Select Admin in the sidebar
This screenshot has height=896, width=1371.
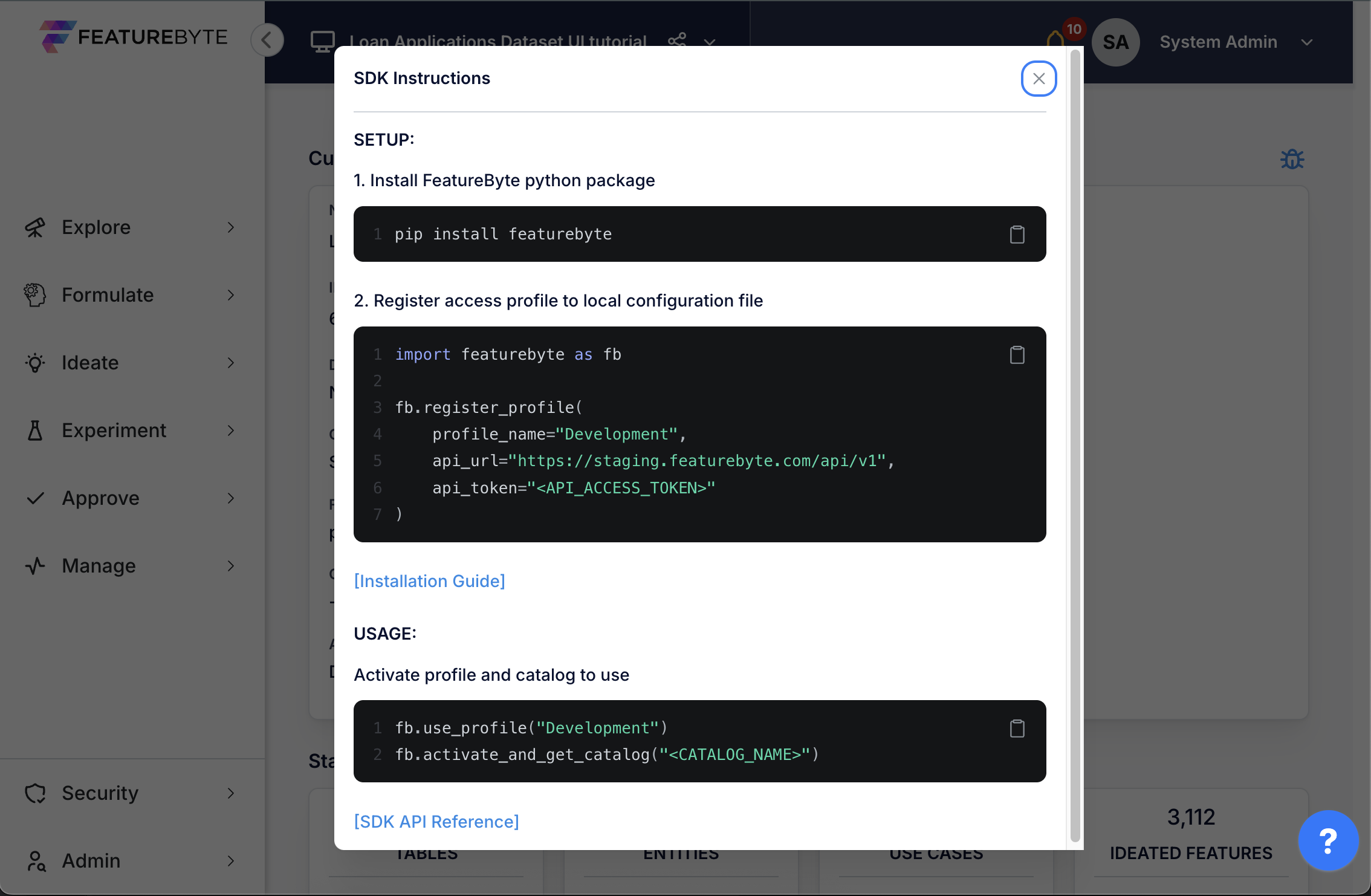click(91, 860)
